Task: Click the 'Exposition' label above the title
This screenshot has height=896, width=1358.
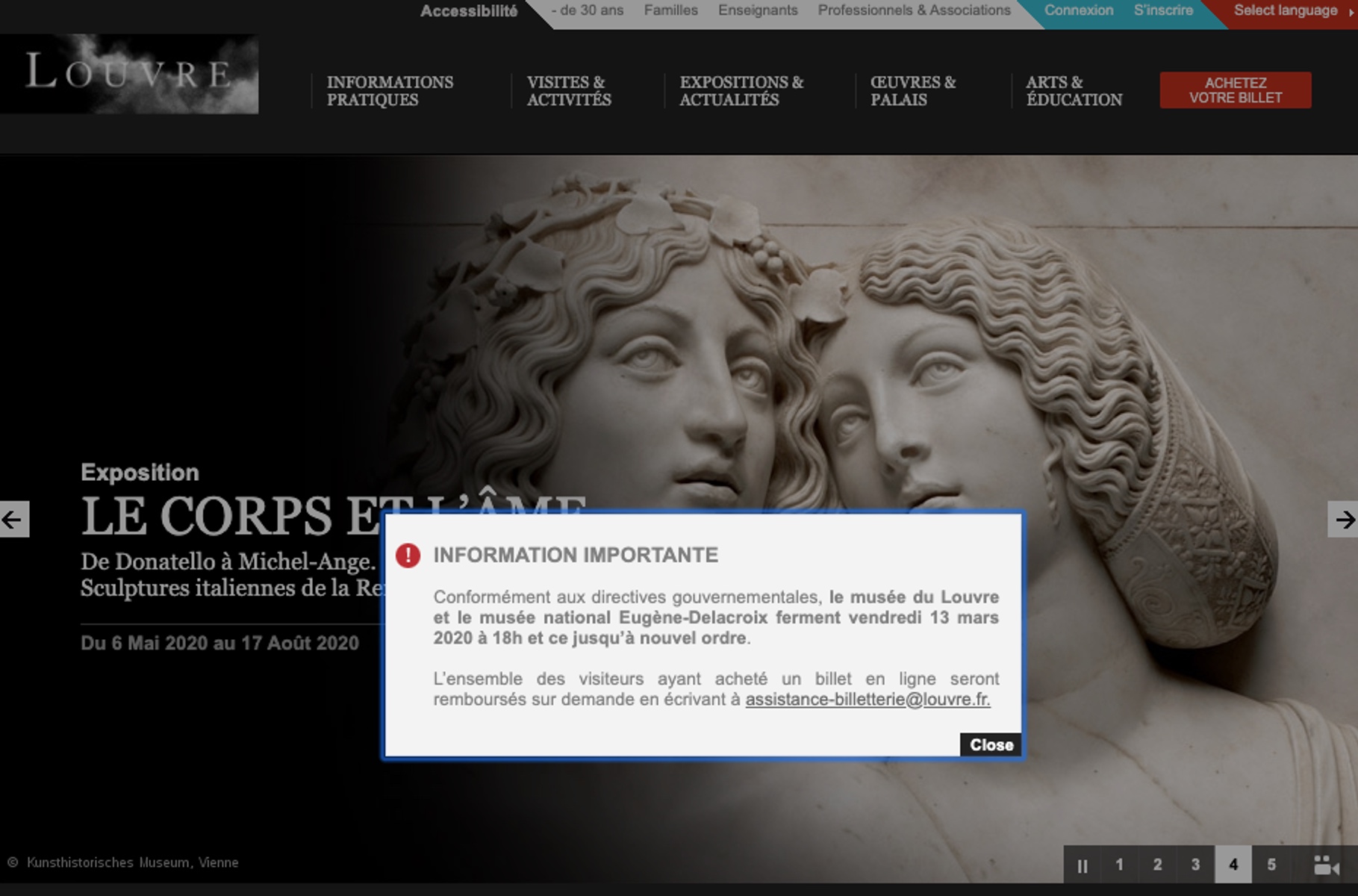Action: coord(140,473)
